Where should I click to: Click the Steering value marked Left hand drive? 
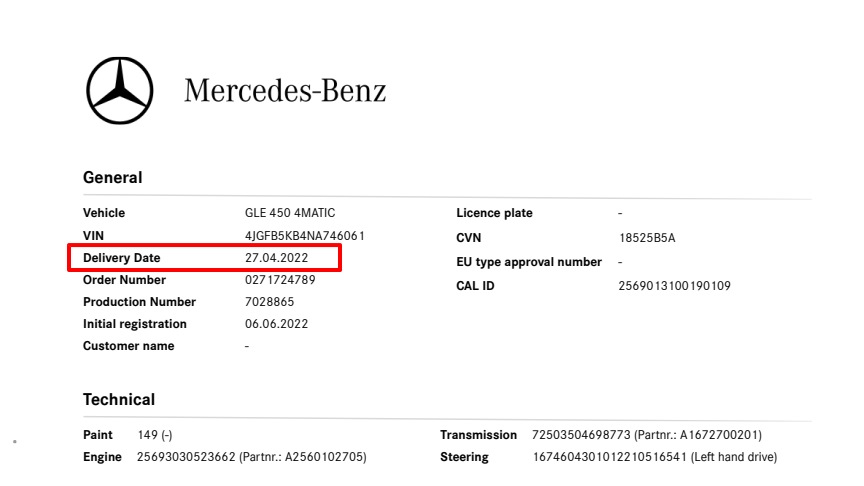click(x=654, y=457)
